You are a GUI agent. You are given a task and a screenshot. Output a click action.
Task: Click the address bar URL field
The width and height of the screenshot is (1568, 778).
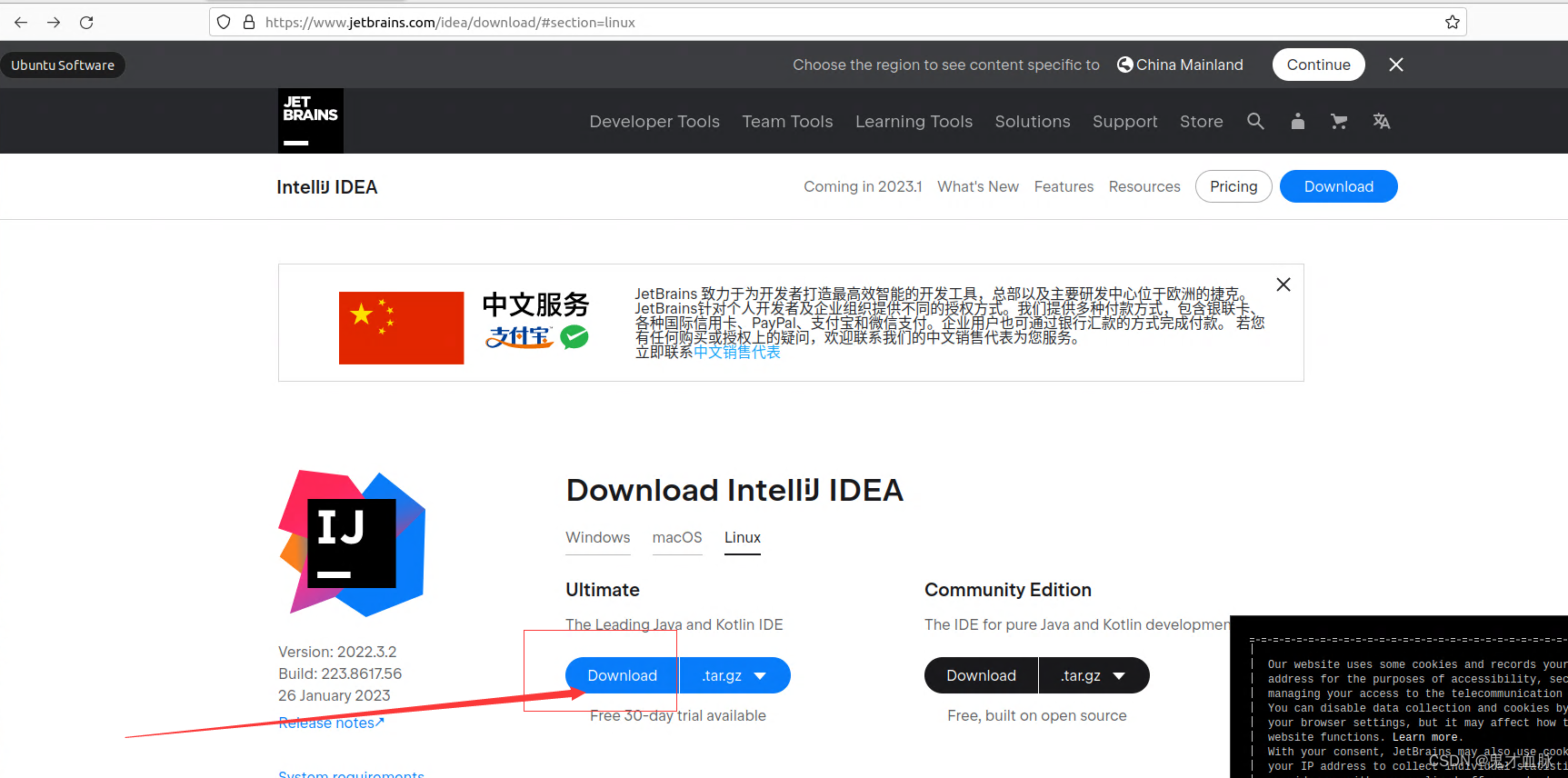click(x=836, y=22)
